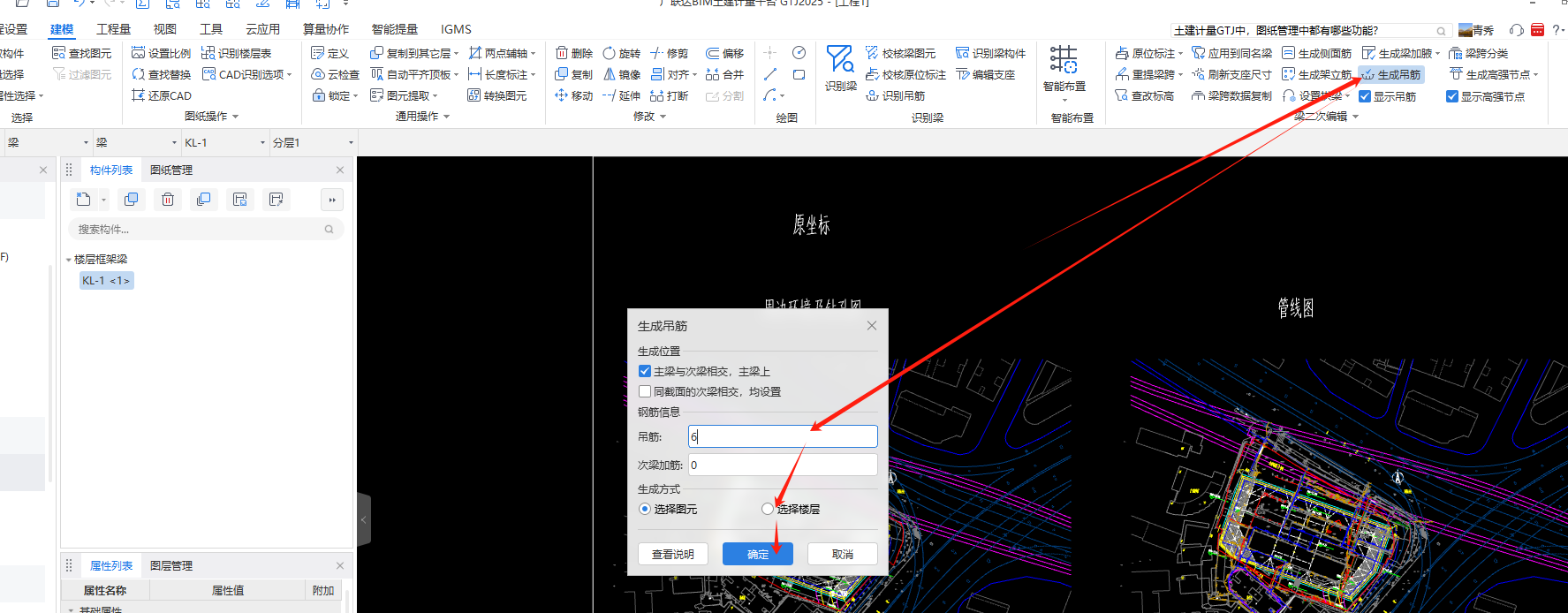1568x613 pixels.
Task: Open the 复制到其它层 dropdown
Action: [x=456, y=54]
